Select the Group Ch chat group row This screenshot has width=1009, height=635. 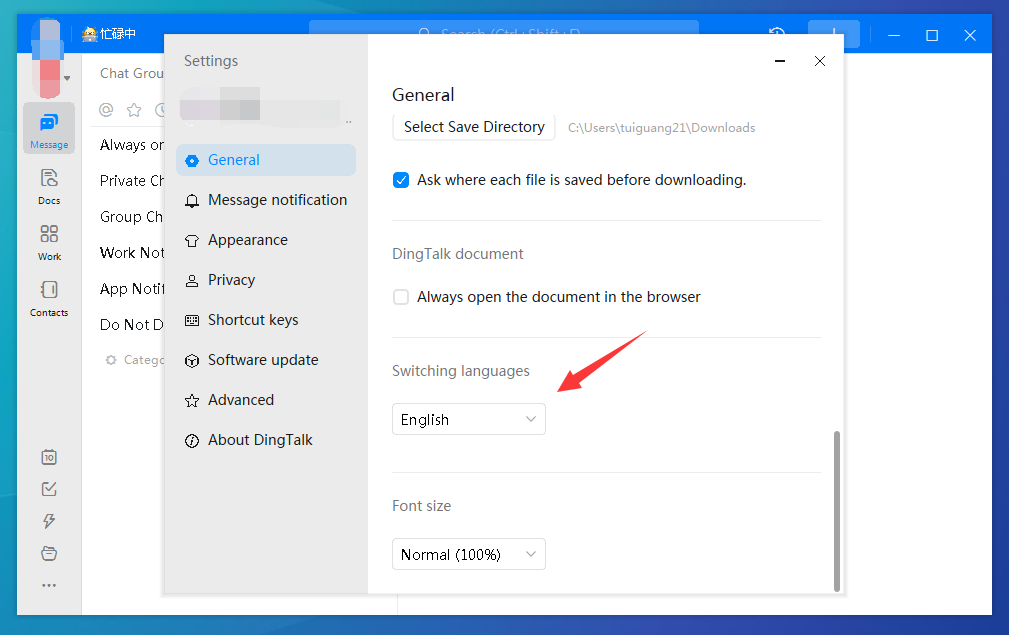coord(131,217)
